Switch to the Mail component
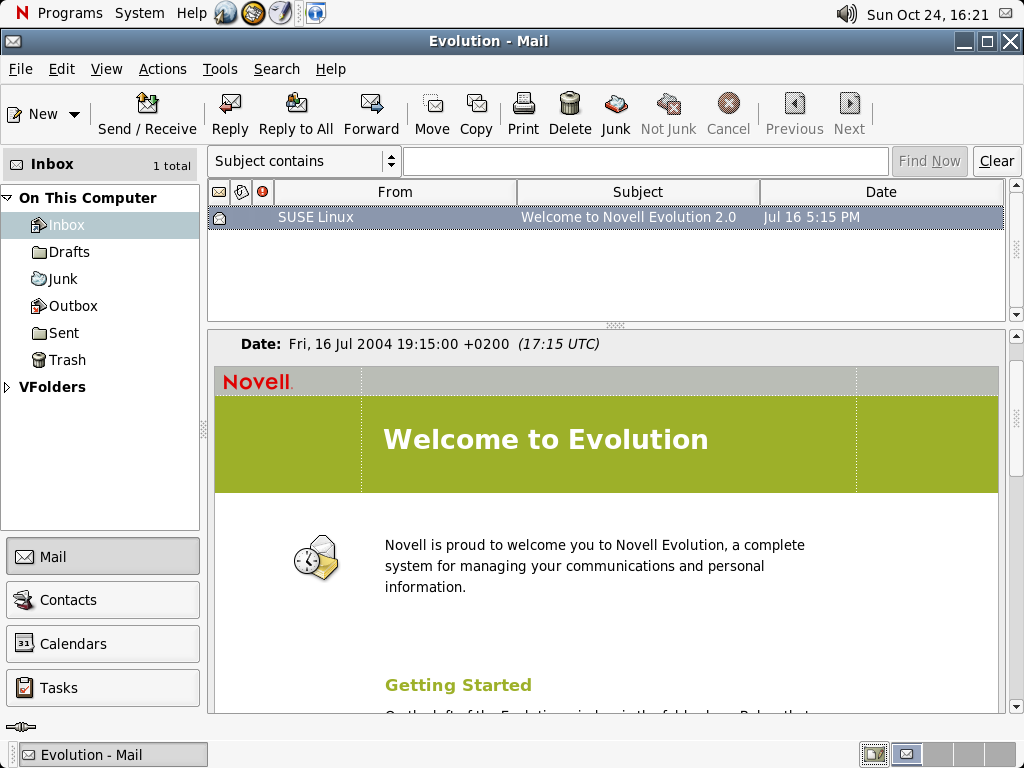This screenshot has width=1024, height=768. (x=103, y=556)
